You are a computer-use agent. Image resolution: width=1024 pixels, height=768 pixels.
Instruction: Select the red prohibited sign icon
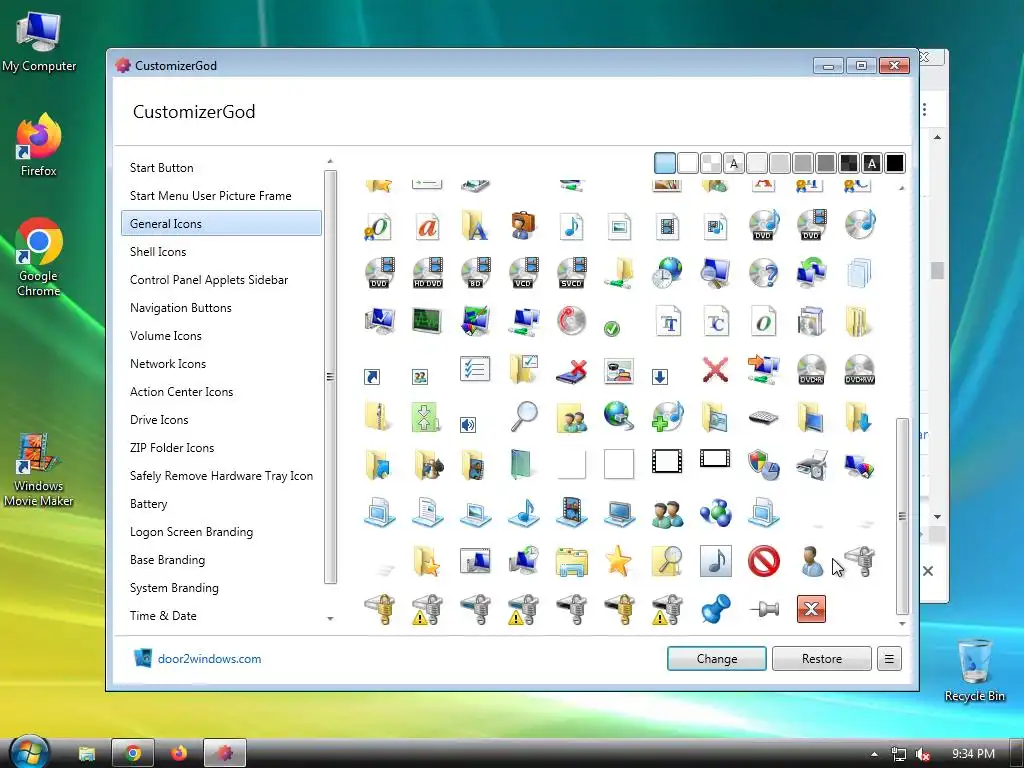coord(763,561)
